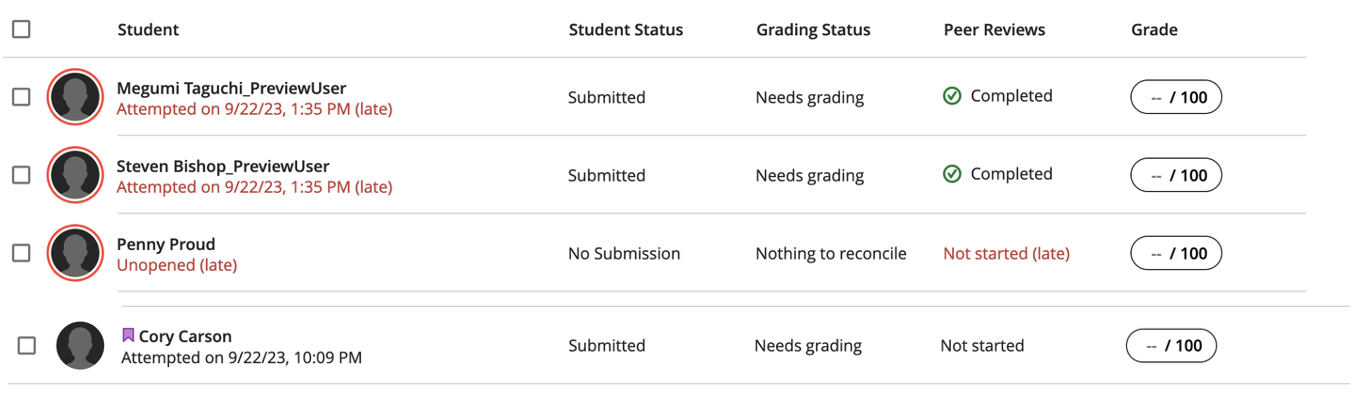
Task: Tick the select-all checkbox in header
Action: [21, 29]
